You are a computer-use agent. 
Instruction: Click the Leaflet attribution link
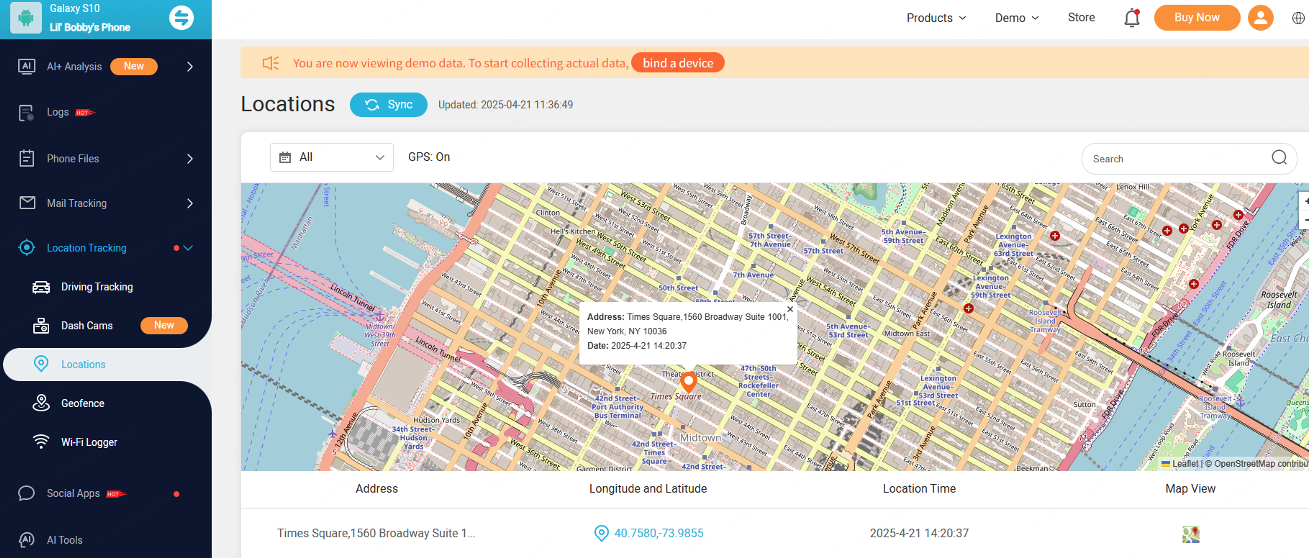coord(1179,463)
